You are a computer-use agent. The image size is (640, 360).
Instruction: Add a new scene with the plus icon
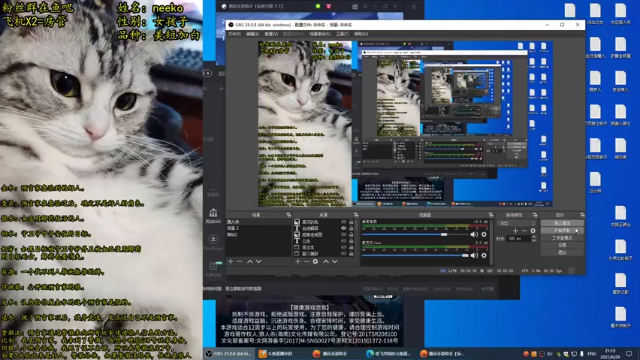tap(231, 261)
